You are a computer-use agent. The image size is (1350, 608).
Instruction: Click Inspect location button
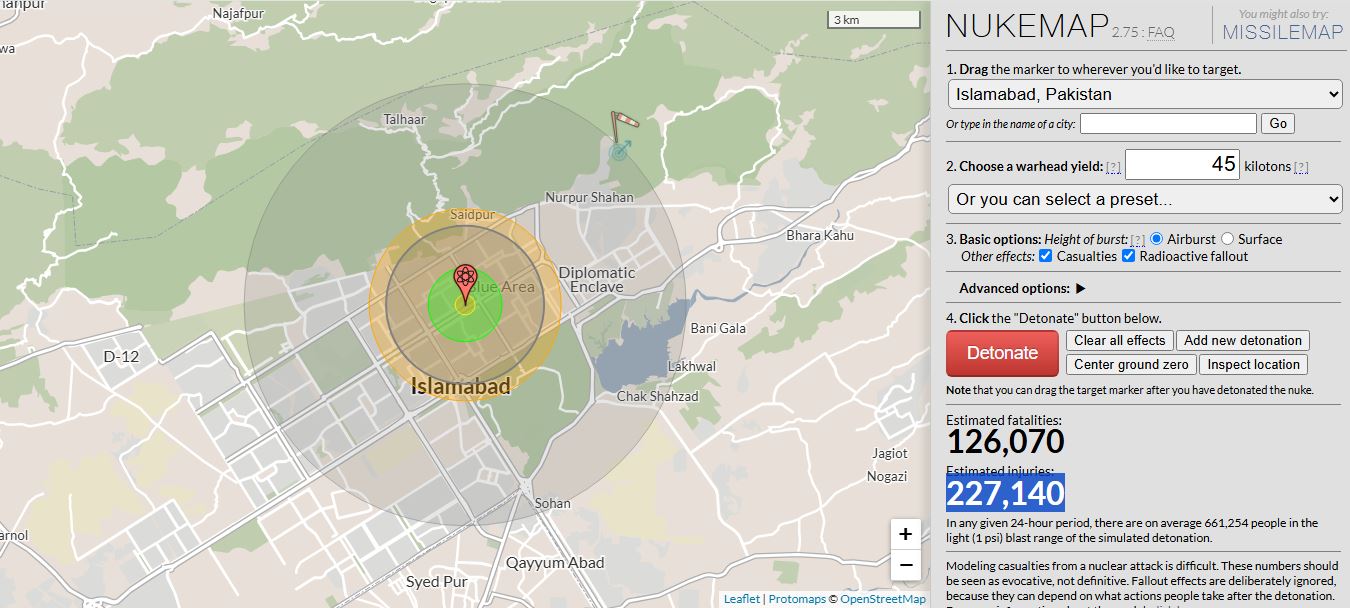(x=1253, y=365)
